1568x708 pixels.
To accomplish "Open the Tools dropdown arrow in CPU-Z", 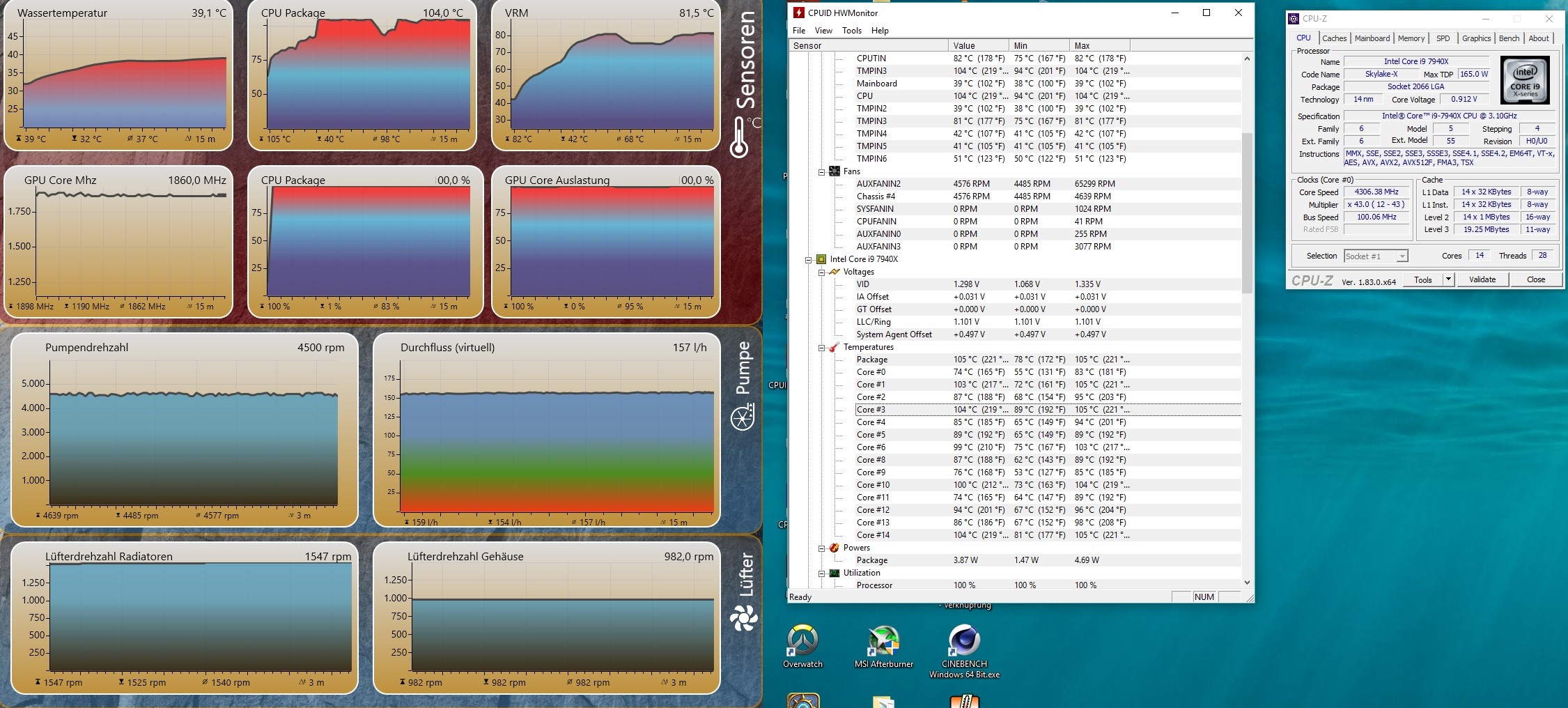I will (1449, 279).
